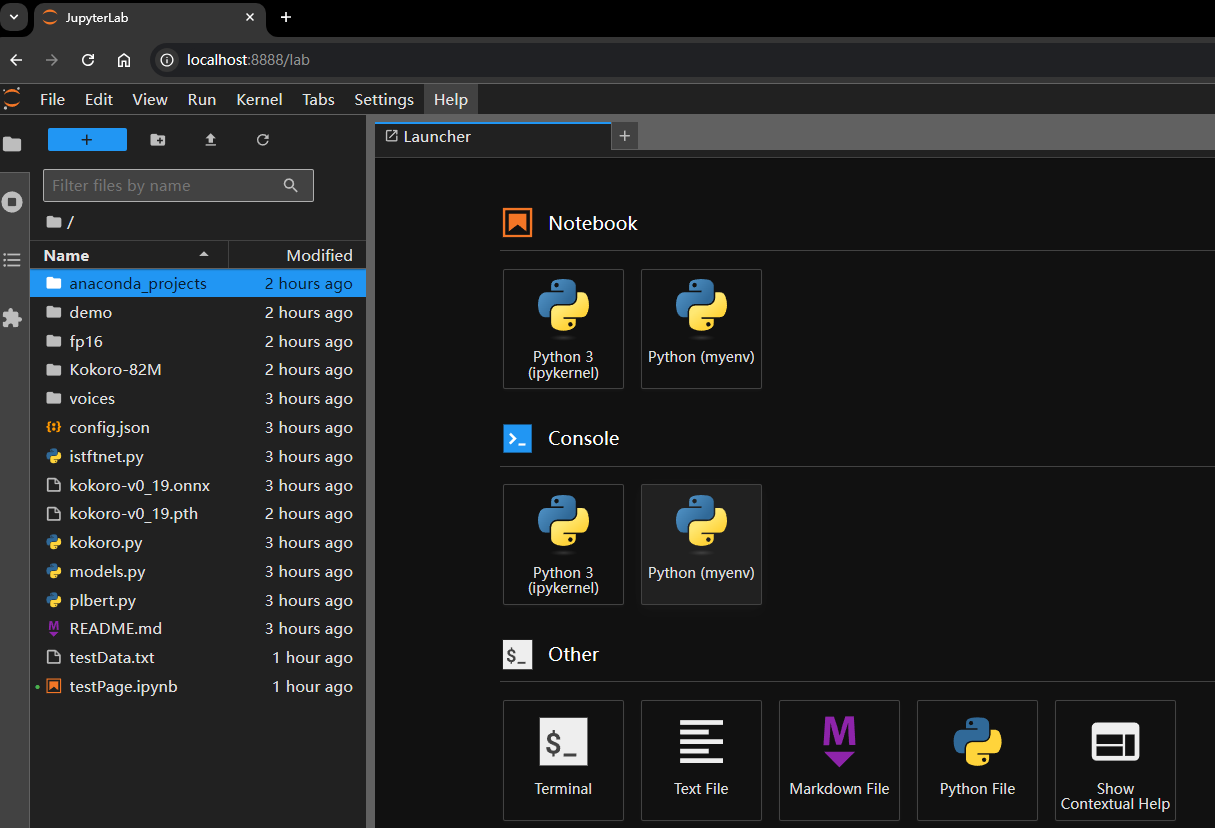Viewport: 1215px width, 828px height.
Task: Sort files by the Name column
Action: 67,255
